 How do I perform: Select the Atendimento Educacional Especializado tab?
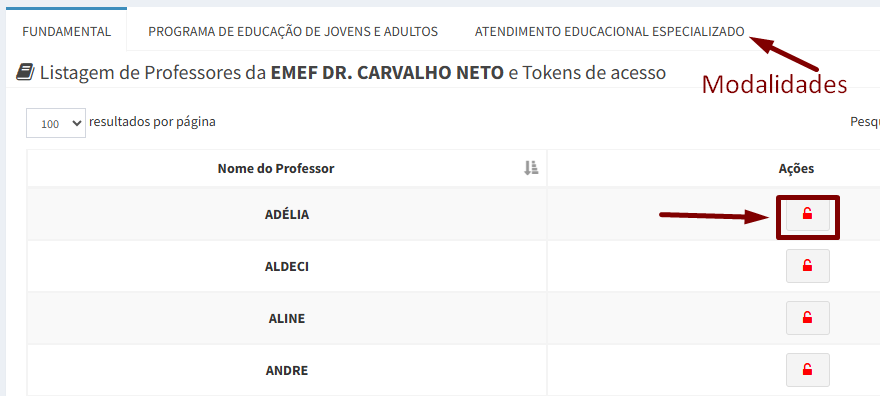(609, 31)
